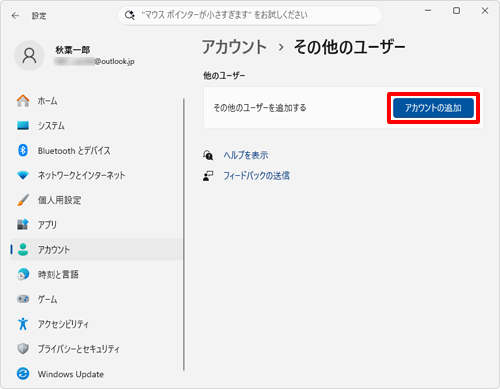Click アカウント in the breadcrumb heading
Screen dimensions: 500x389
click(x=234, y=47)
